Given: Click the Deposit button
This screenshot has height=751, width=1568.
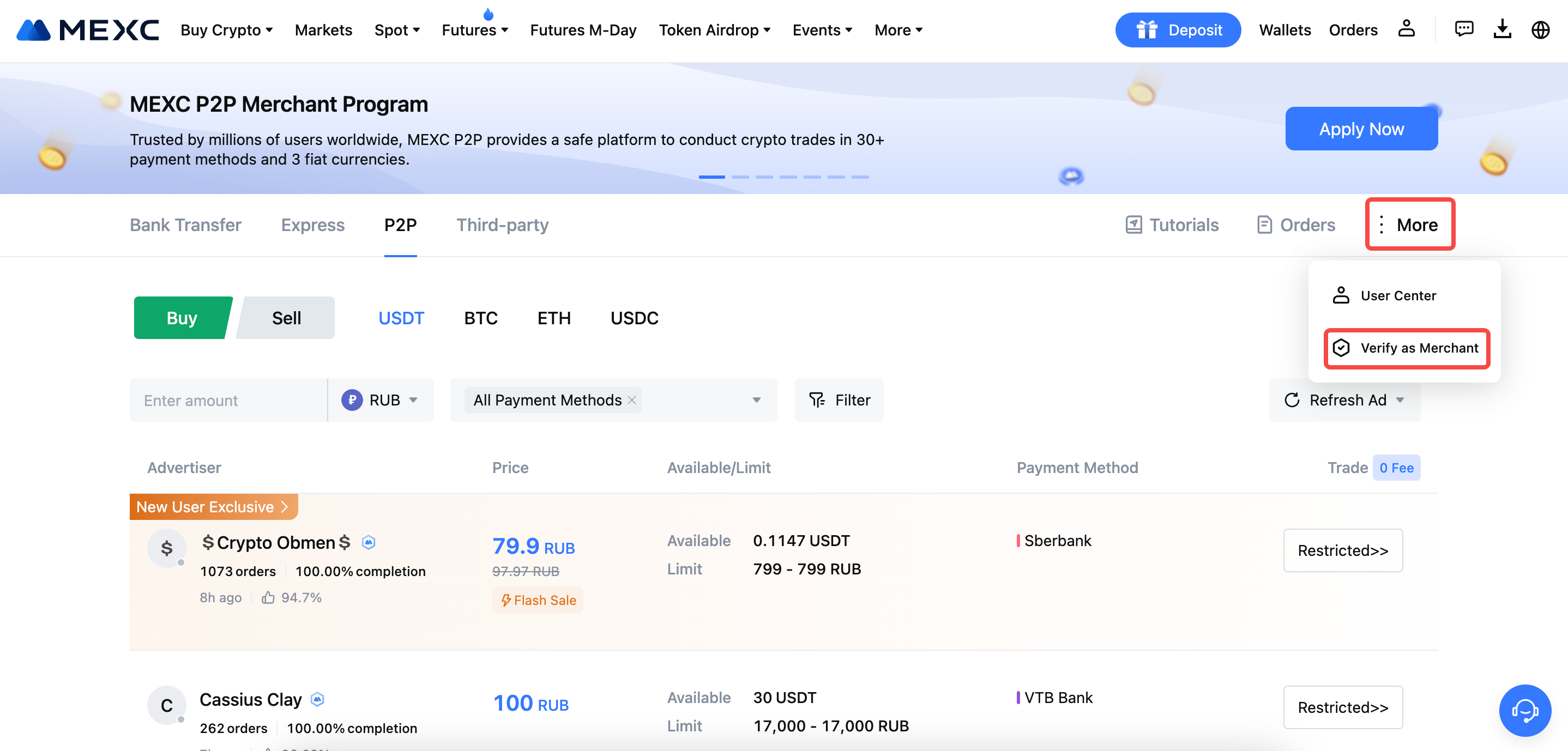Looking at the screenshot, I should pyautogui.click(x=1178, y=29).
